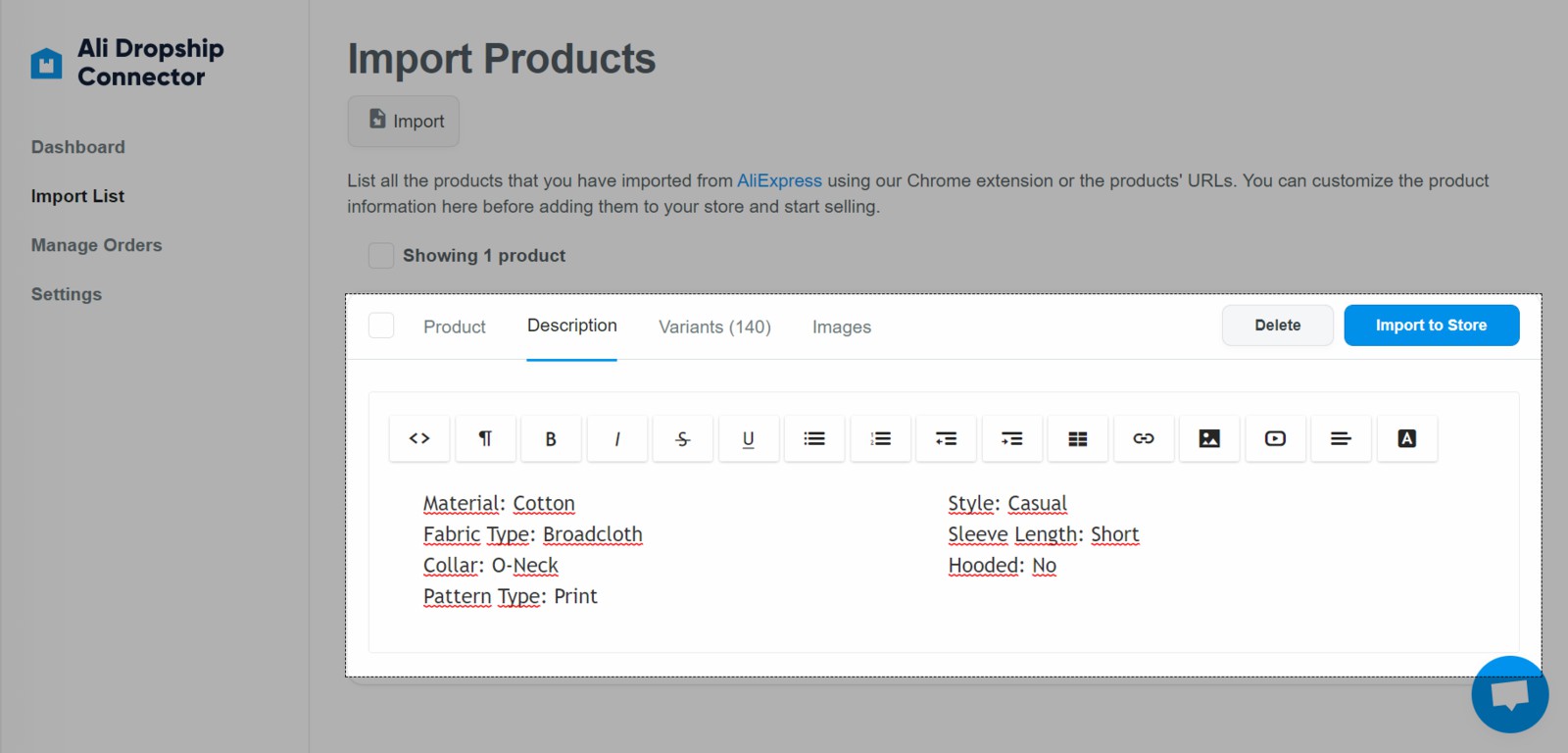
Task: Click the Import to Store button
Action: click(x=1431, y=326)
